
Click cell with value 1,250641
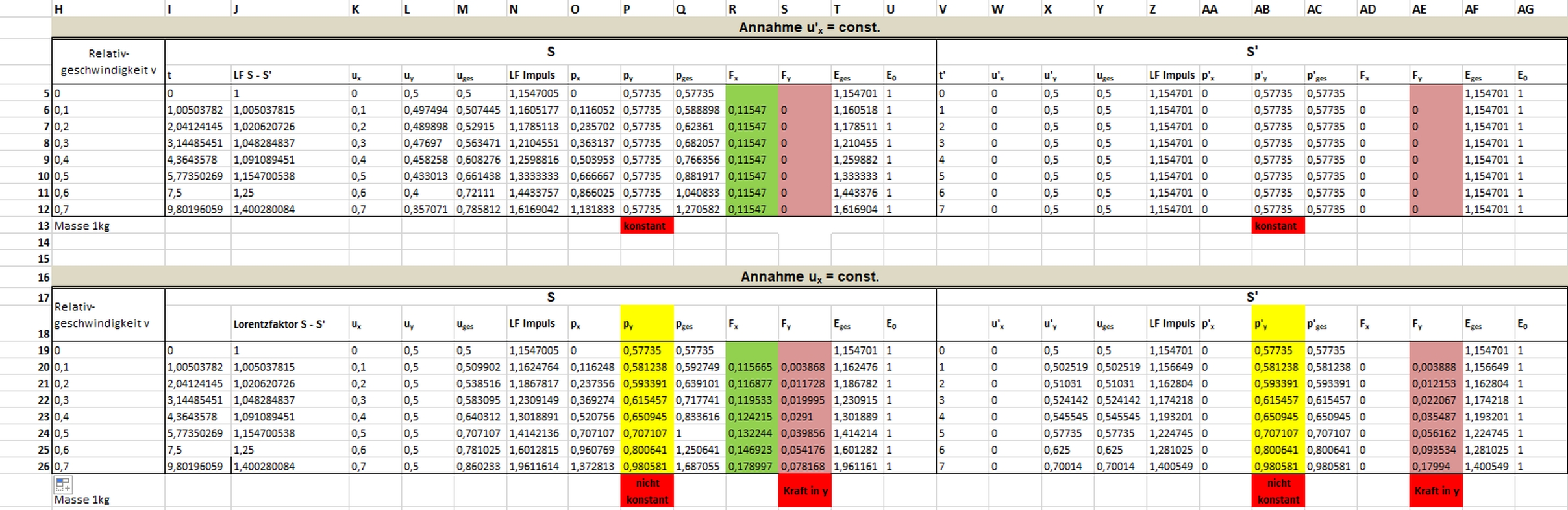tap(699, 450)
